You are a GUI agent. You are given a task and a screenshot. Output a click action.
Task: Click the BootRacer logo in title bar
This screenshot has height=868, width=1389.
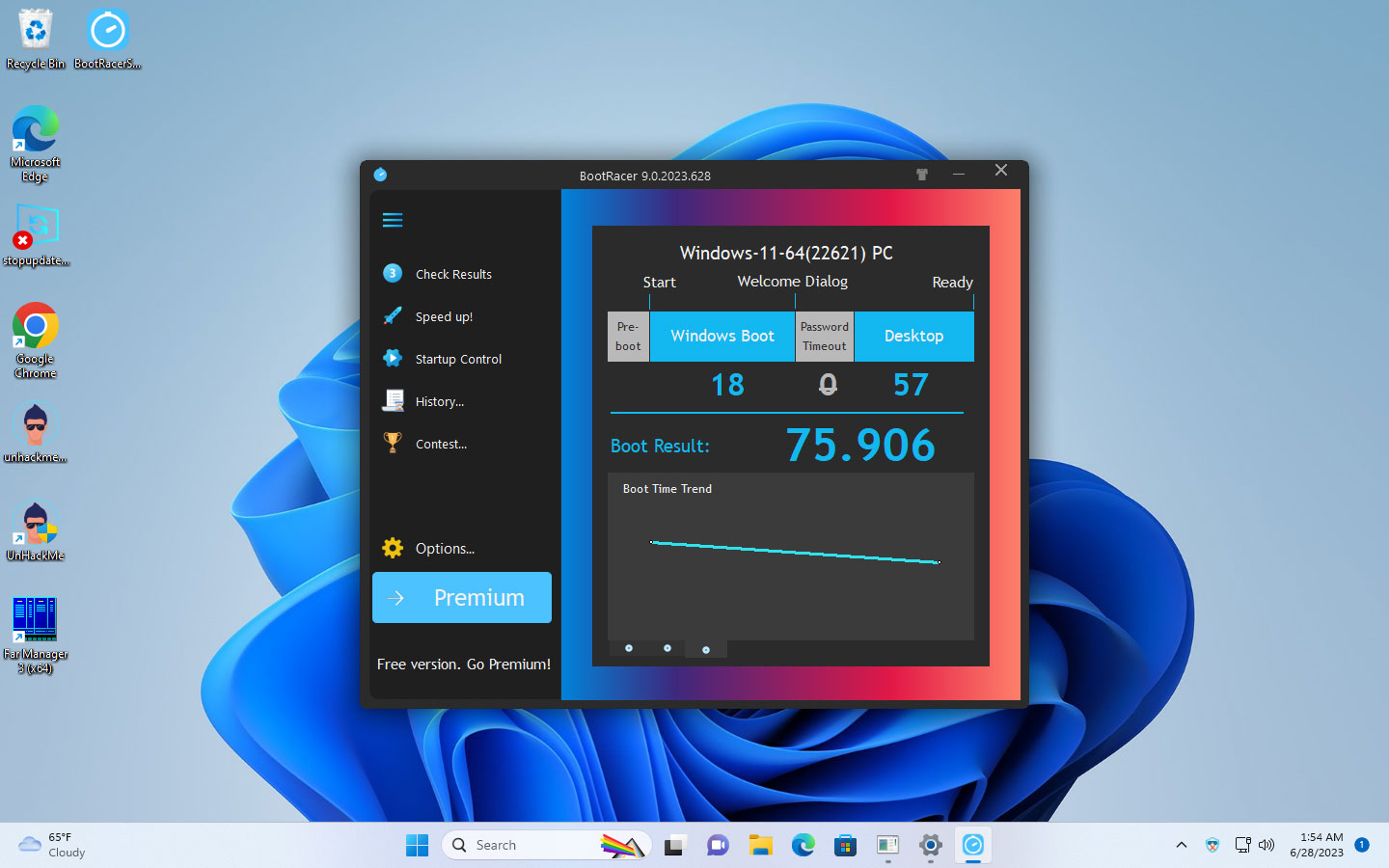tap(380, 175)
